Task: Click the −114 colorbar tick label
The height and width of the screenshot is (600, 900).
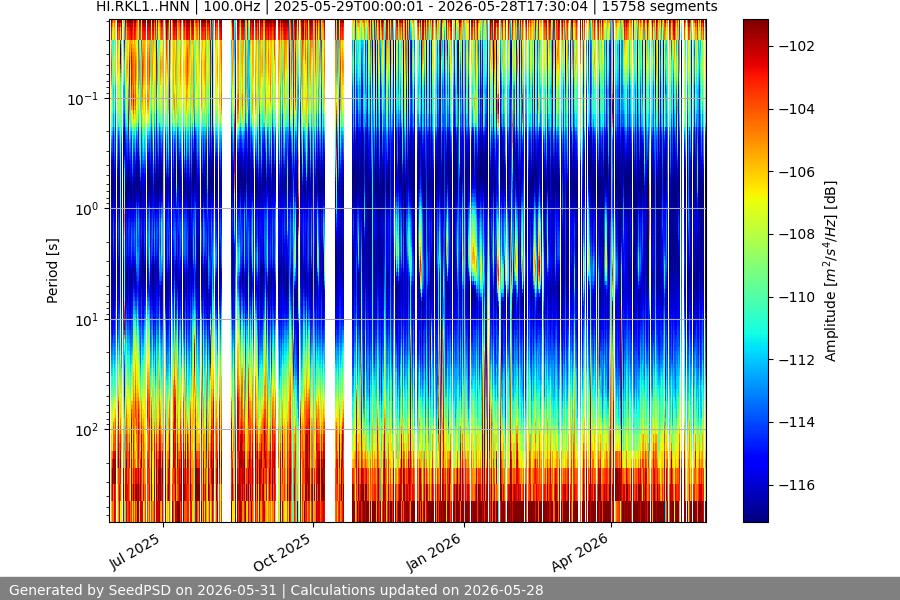Action: click(x=797, y=423)
